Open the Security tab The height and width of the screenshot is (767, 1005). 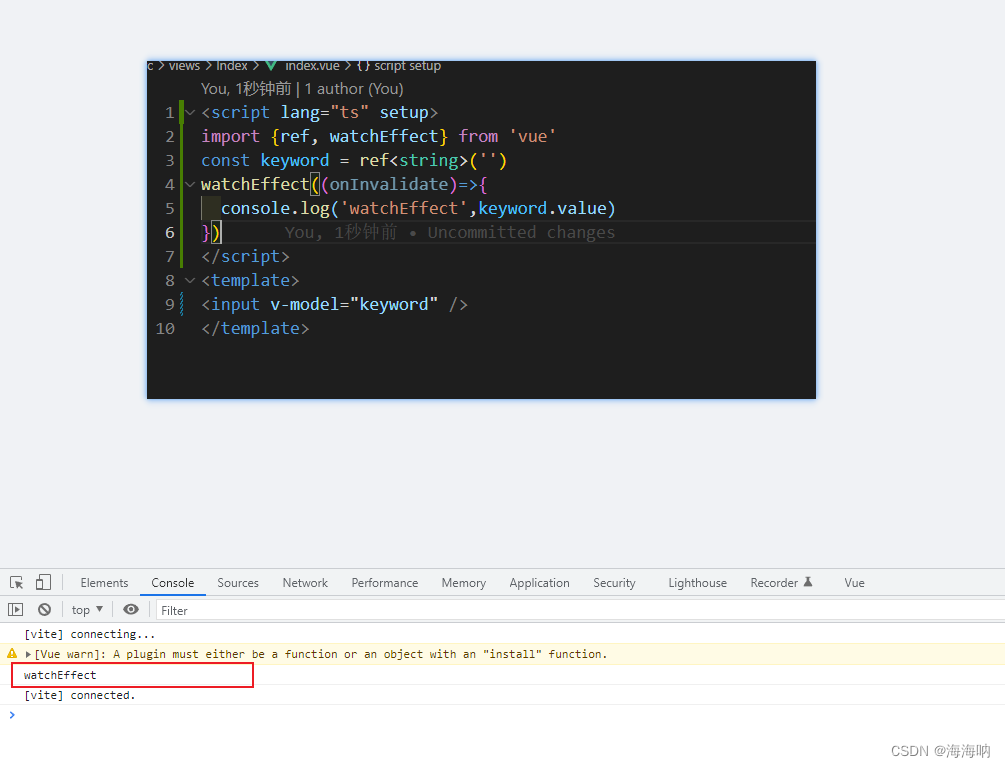coord(614,582)
